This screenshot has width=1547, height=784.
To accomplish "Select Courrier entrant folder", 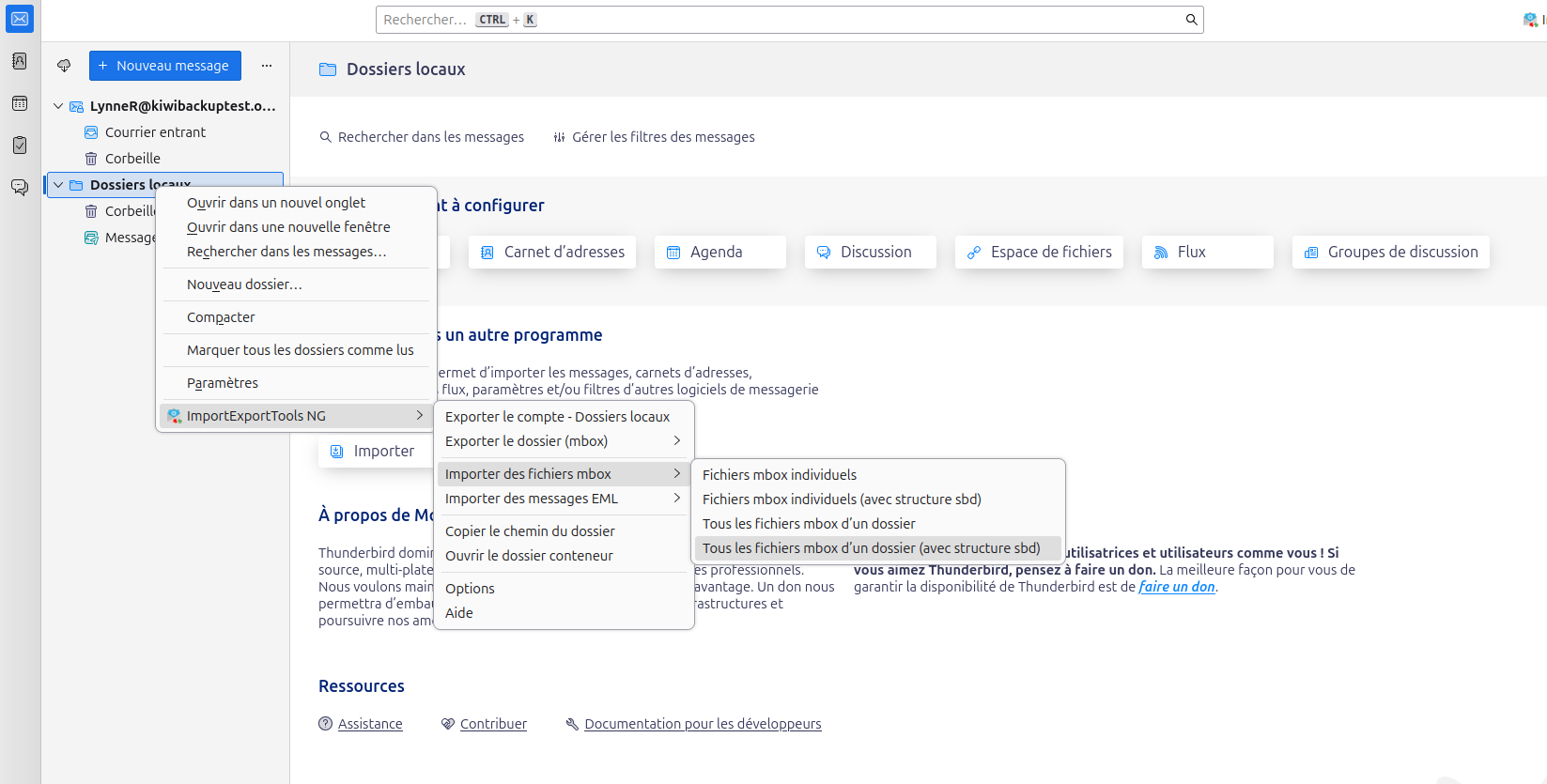I will pyautogui.click(x=165, y=132).
